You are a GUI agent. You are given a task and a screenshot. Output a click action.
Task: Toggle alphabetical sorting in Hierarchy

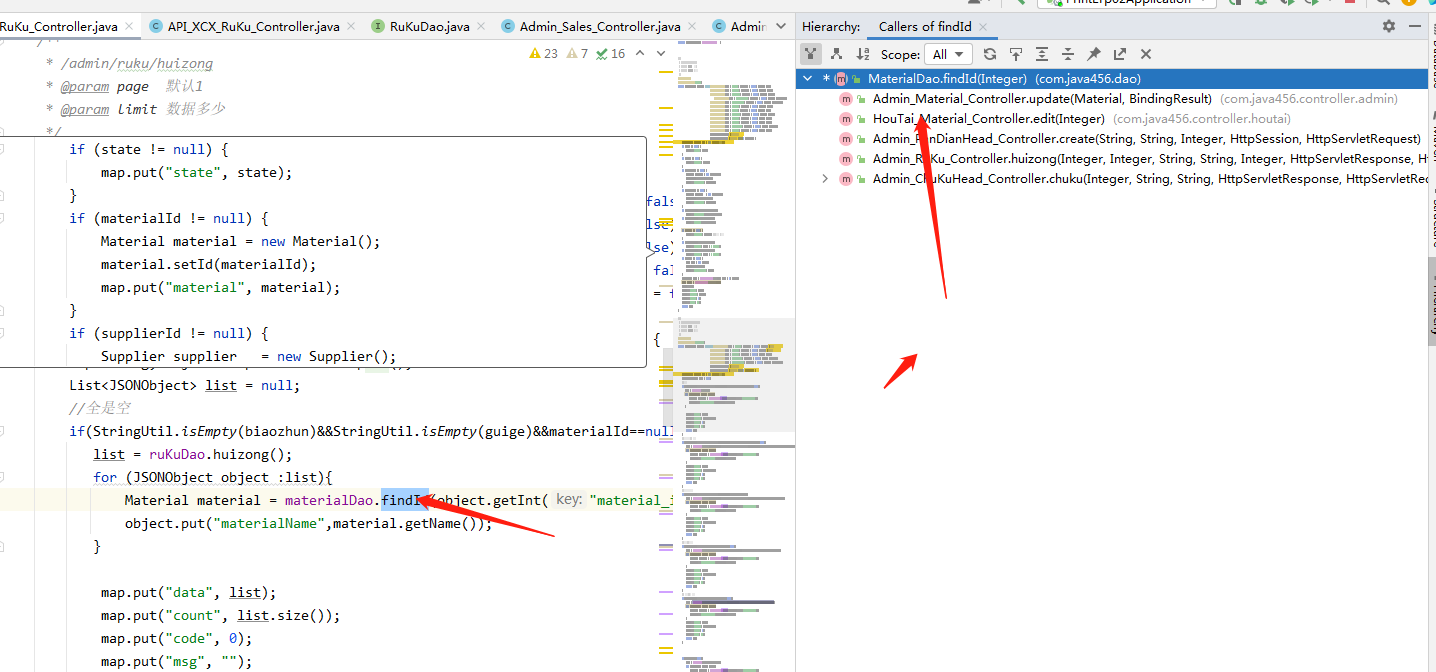(863, 54)
